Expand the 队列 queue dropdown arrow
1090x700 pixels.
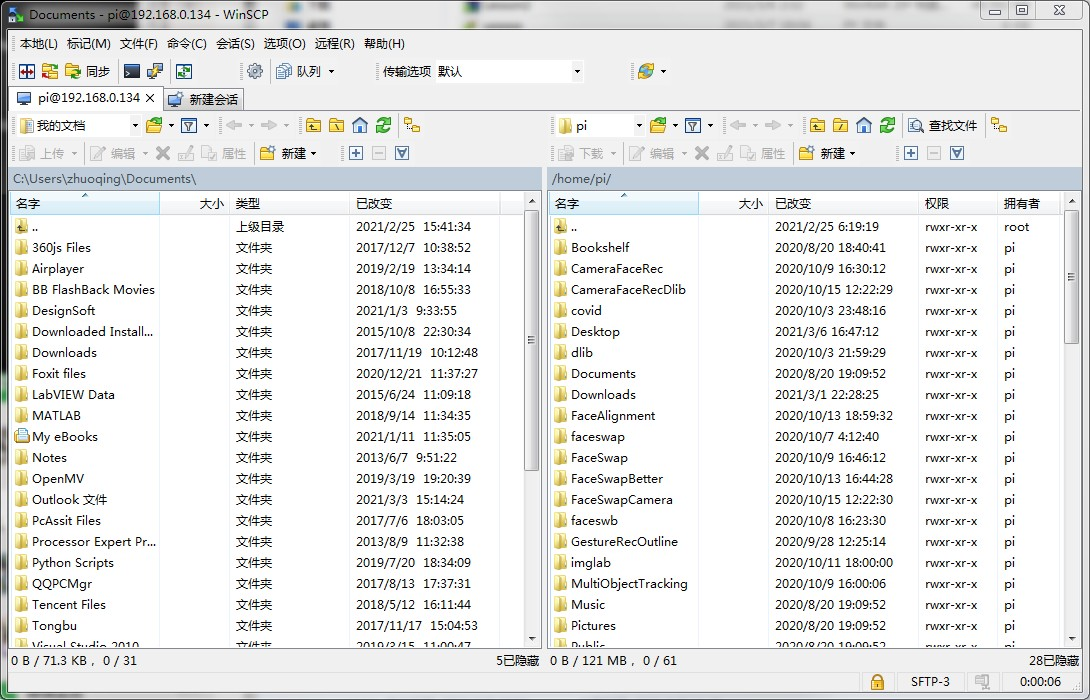331,72
